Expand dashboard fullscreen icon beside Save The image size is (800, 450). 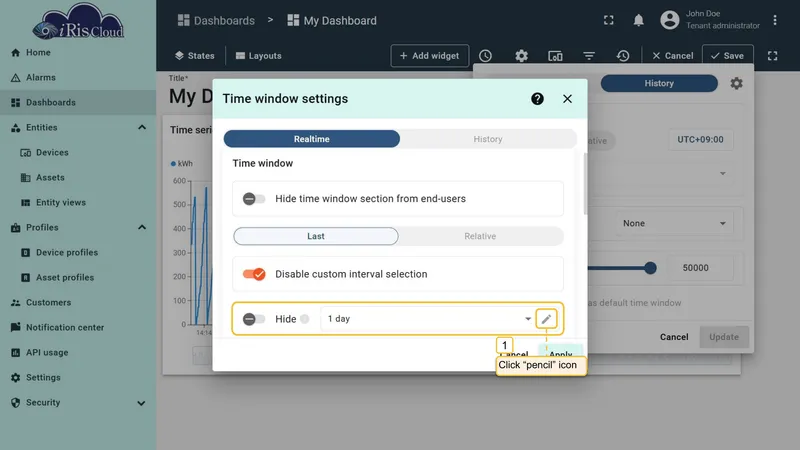(x=772, y=56)
